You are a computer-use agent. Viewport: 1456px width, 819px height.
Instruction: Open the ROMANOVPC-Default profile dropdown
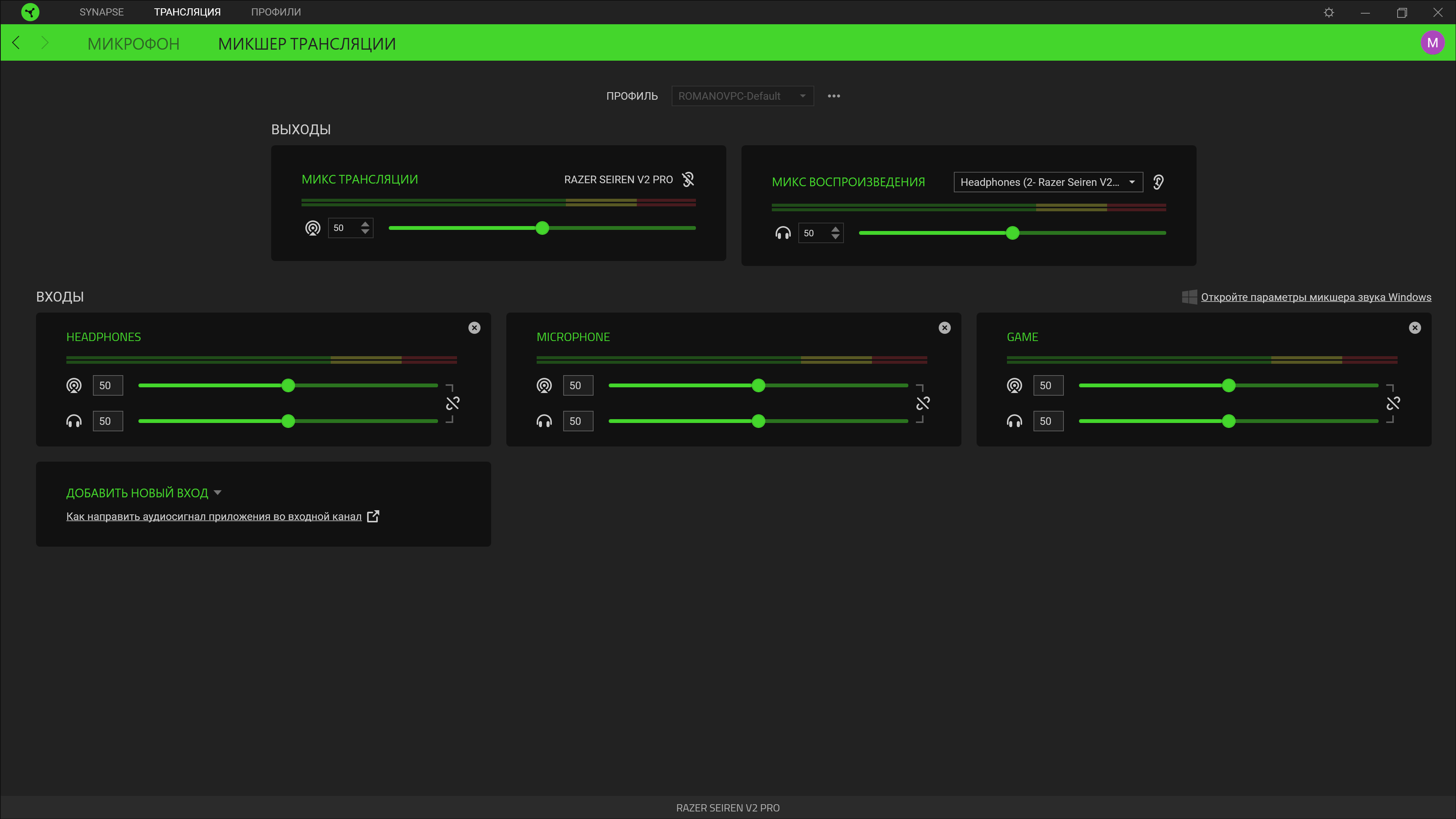(742, 96)
